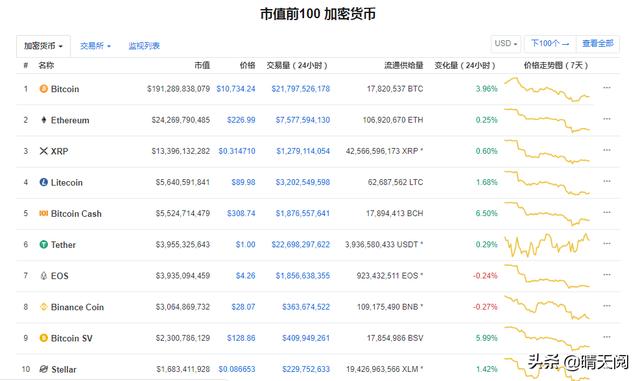The width and height of the screenshot is (640, 381).
Task: Click EOS change -0.24%
Action: (x=485, y=276)
